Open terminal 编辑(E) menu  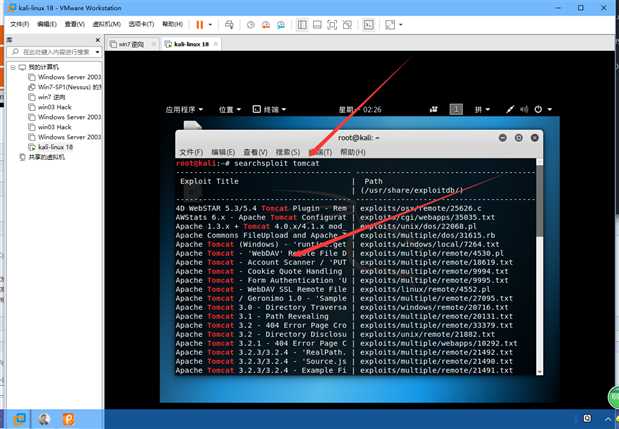point(223,152)
